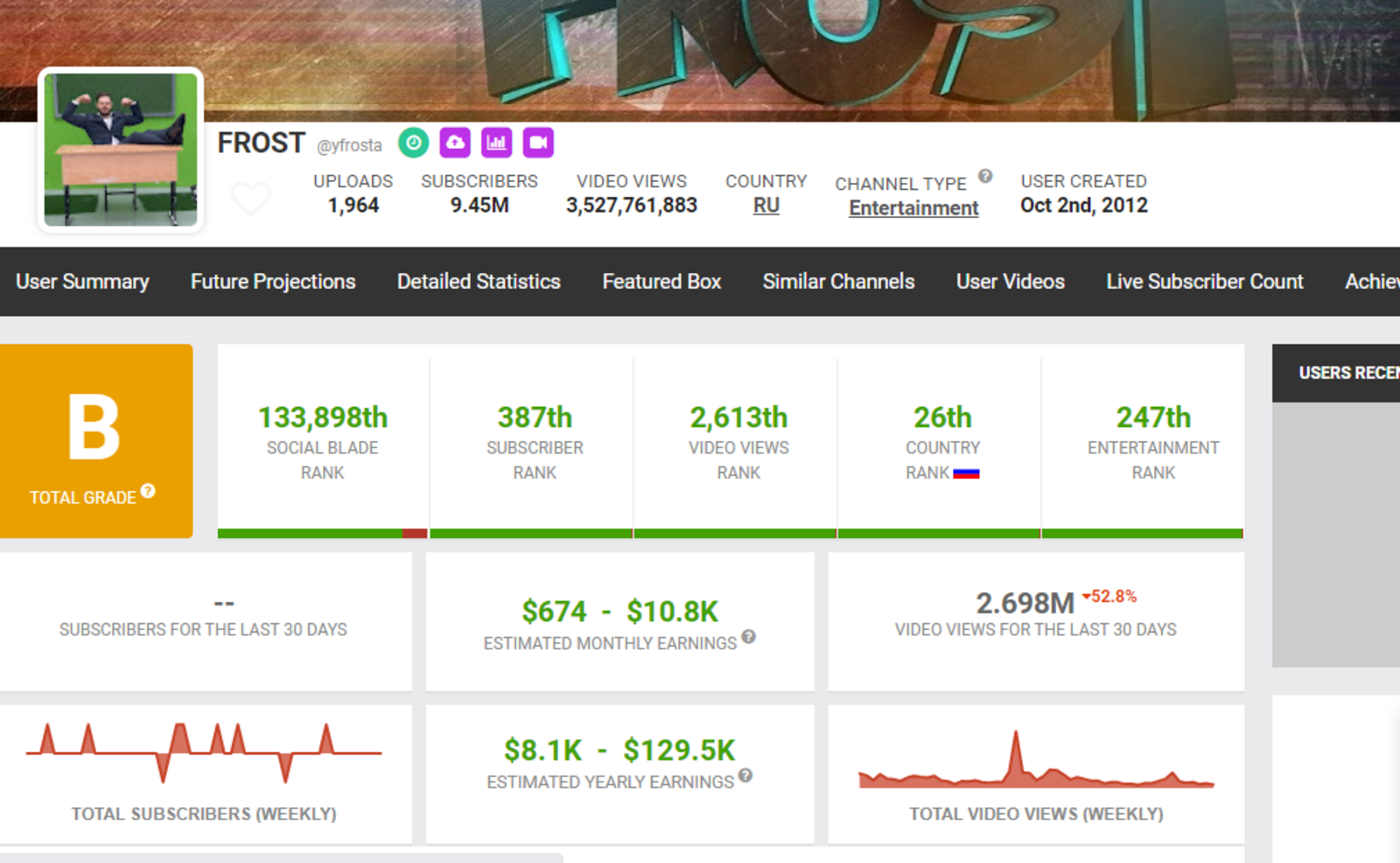This screenshot has width=1400, height=863.
Task: Click the 387th subscriber rank value
Action: coord(535,417)
